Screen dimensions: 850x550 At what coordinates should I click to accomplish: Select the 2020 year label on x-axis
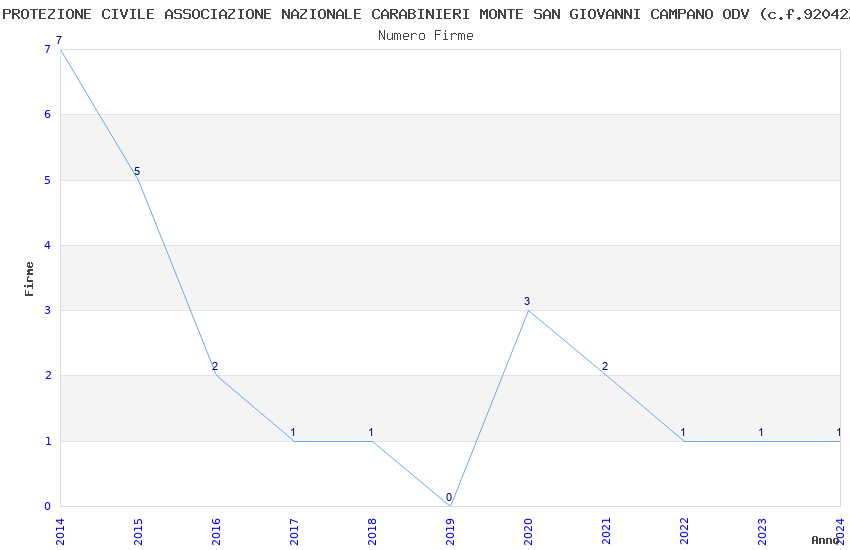pos(529,532)
